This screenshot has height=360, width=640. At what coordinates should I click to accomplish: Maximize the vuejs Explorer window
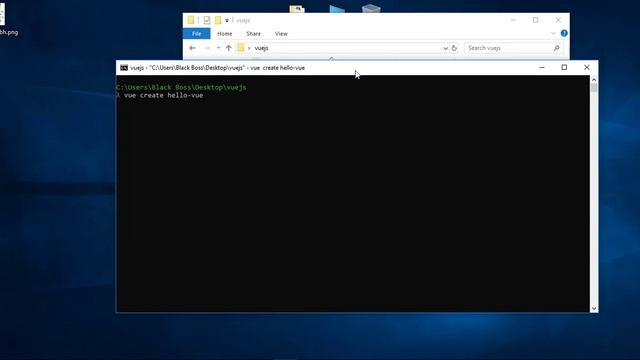pos(536,20)
